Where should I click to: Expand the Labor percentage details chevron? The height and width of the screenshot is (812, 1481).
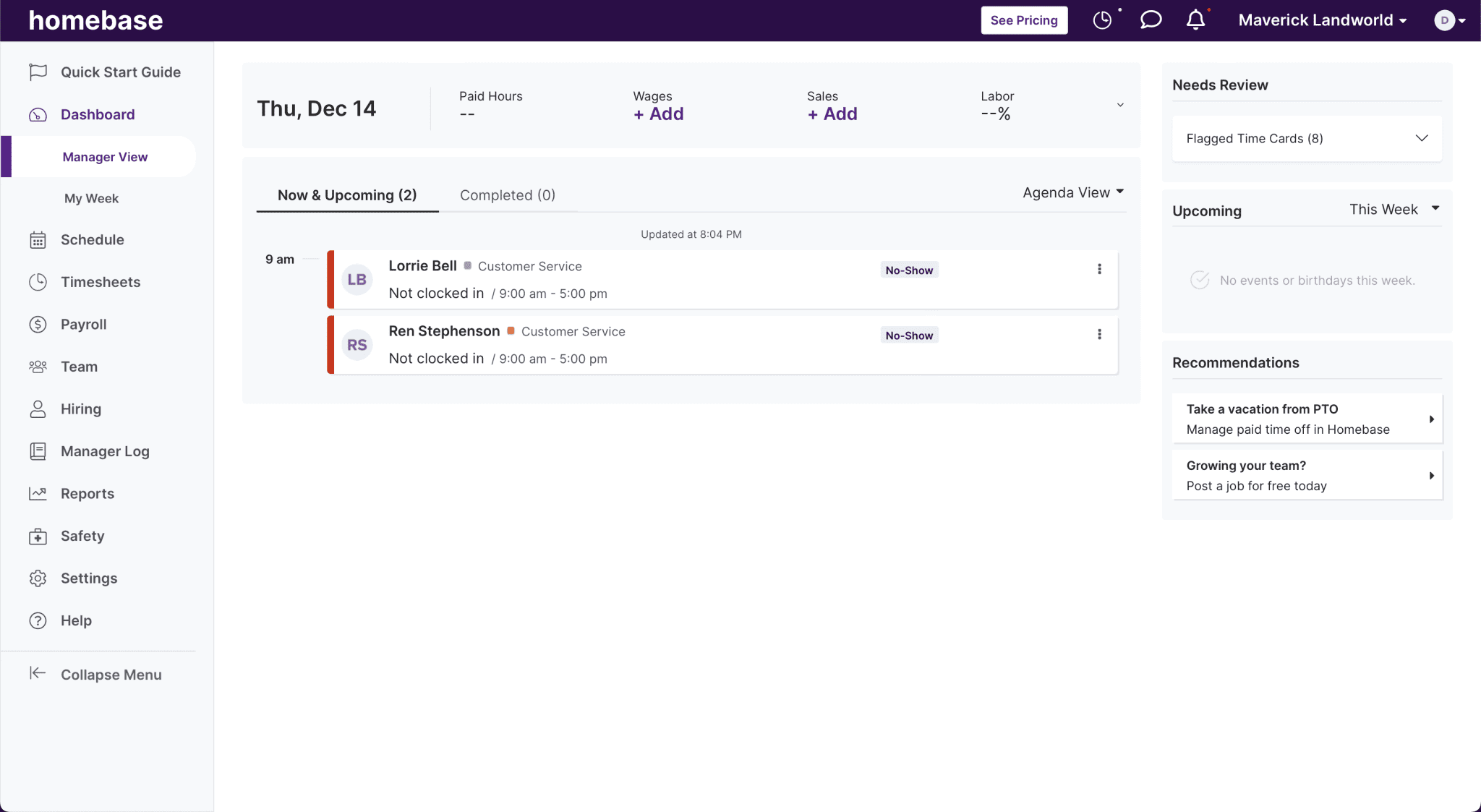(1119, 105)
